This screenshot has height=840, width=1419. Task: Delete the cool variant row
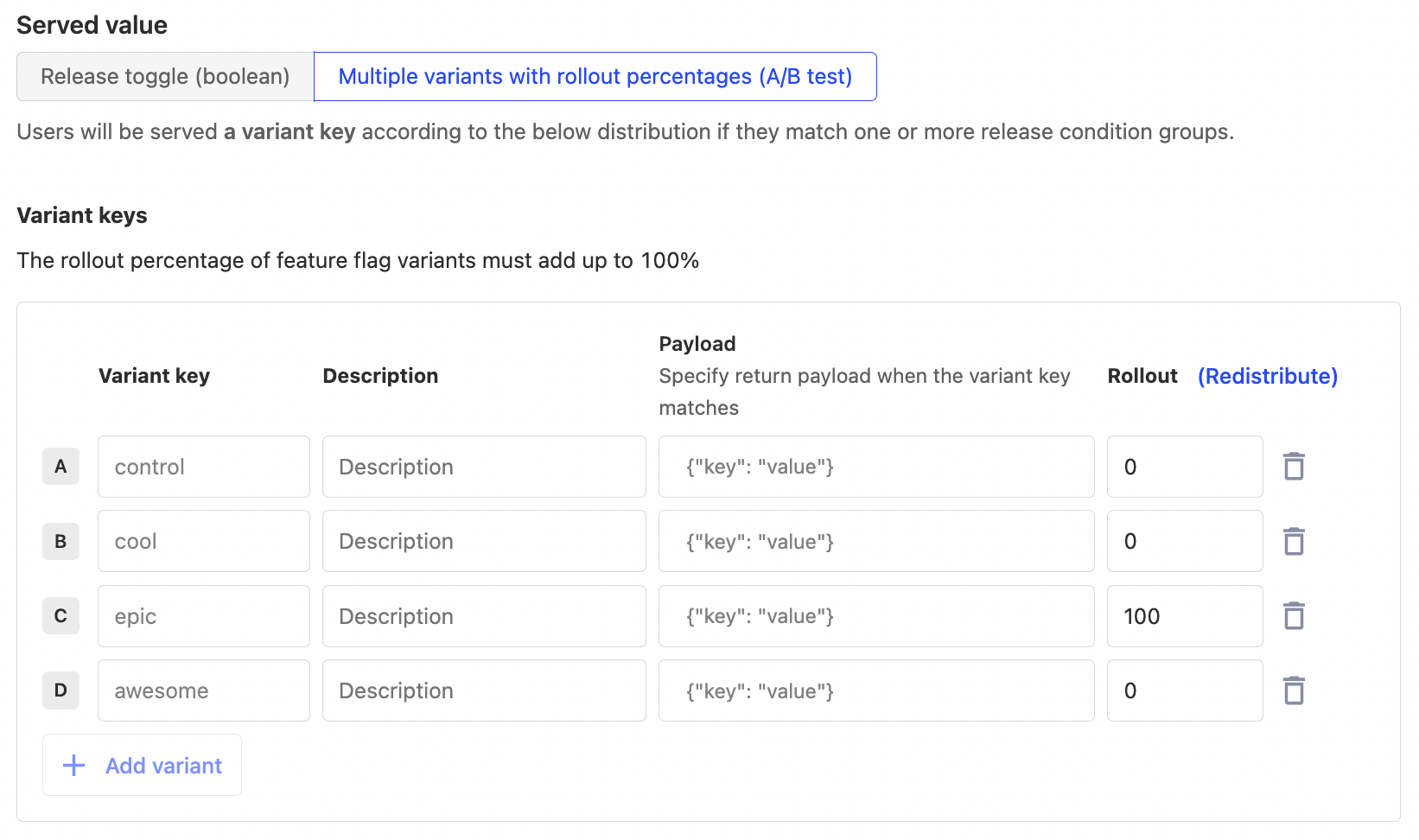click(1294, 542)
